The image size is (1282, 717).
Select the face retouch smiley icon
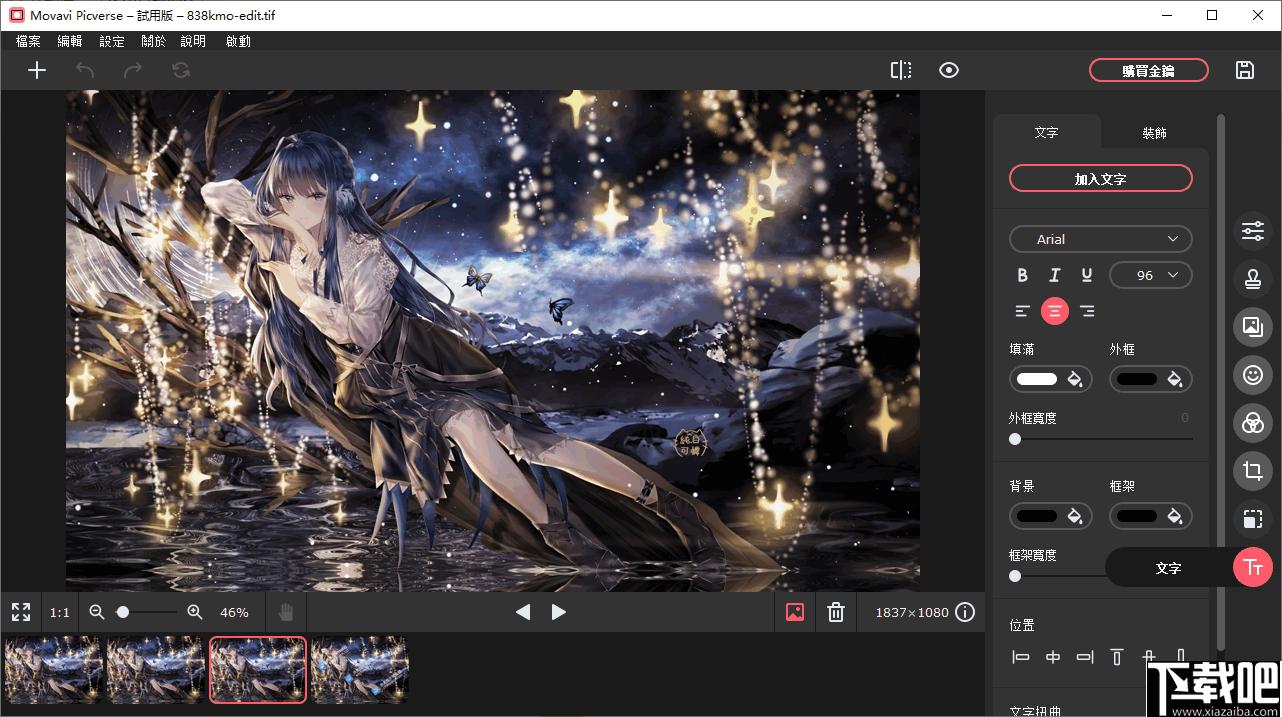click(1252, 375)
